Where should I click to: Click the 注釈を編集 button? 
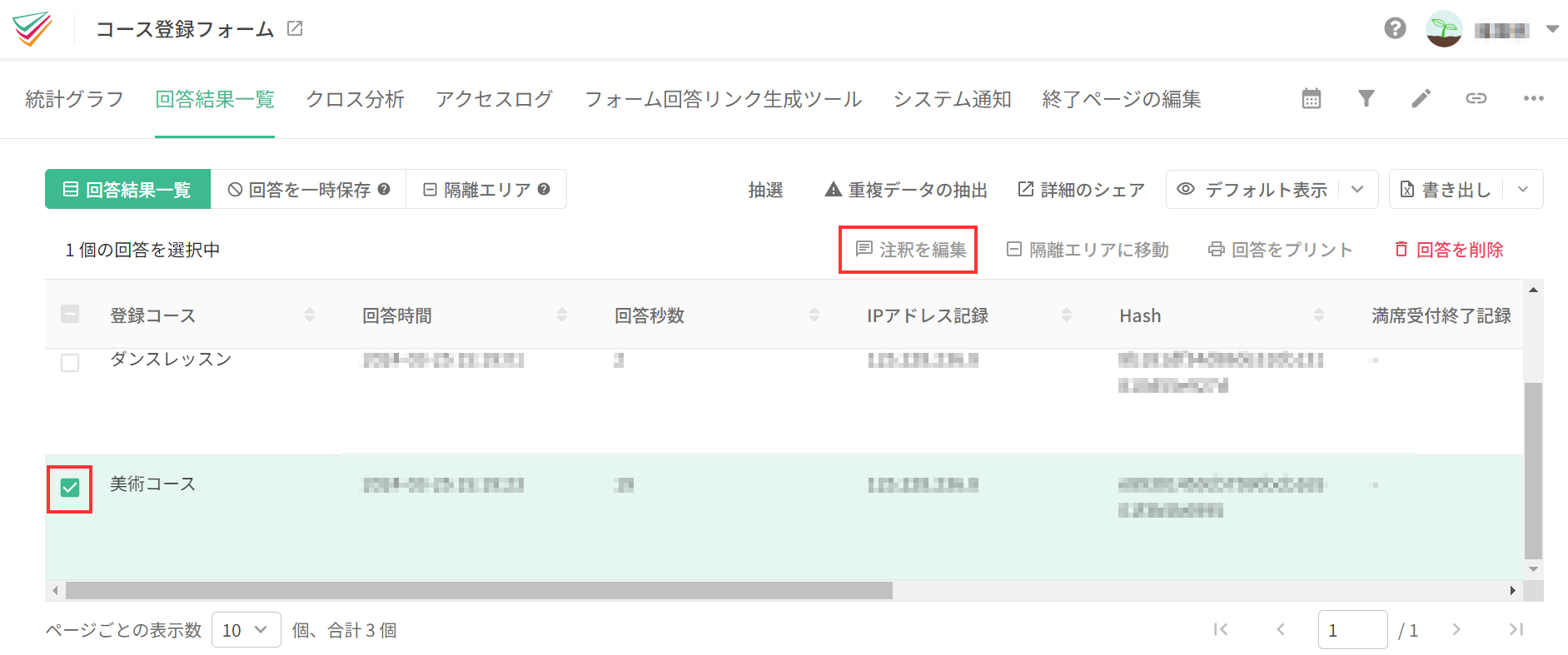pyautogui.click(x=911, y=250)
